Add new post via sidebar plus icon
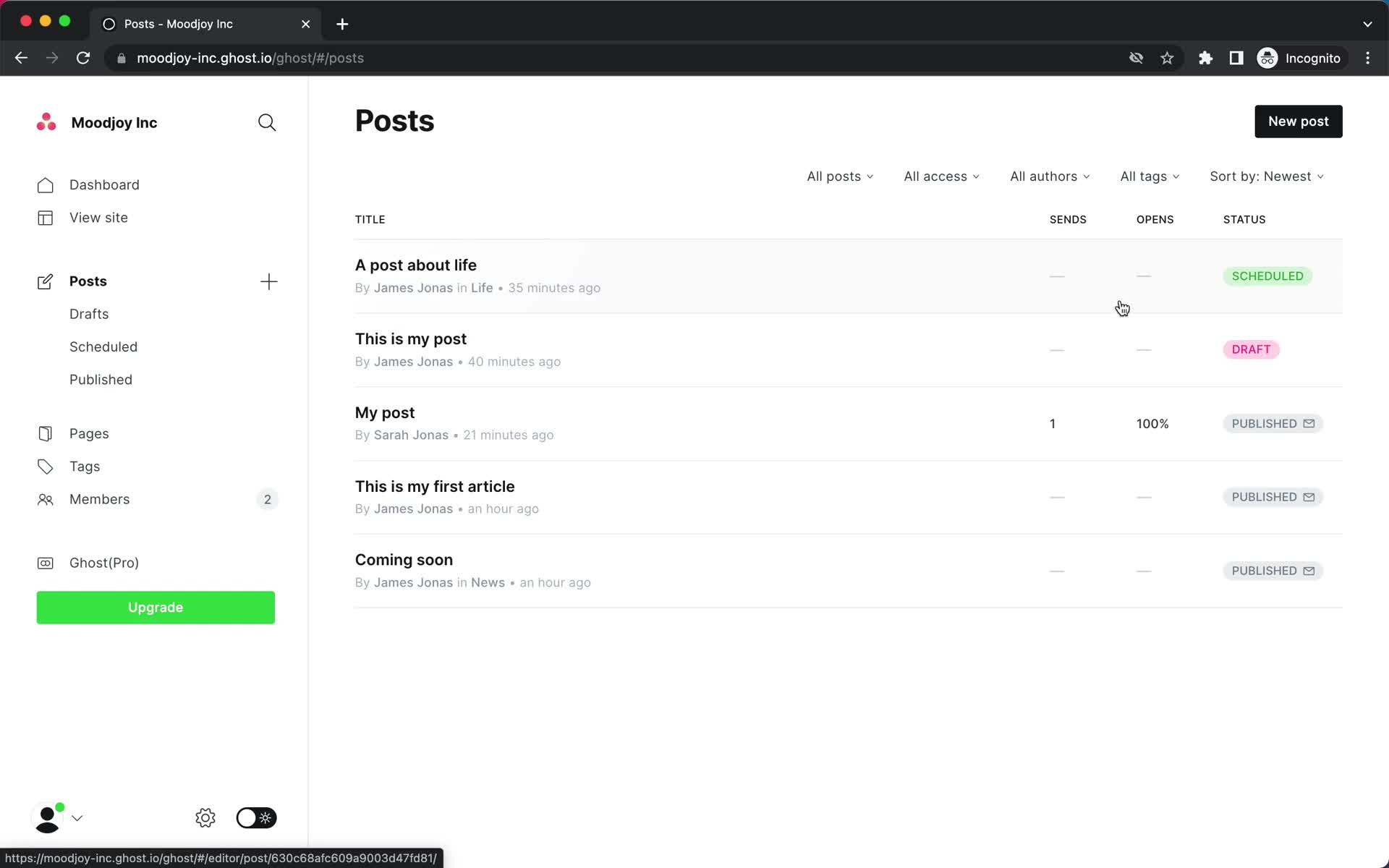The height and width of the screenshot is (868, 1389). pyautogui.click(x=268, y=281)
